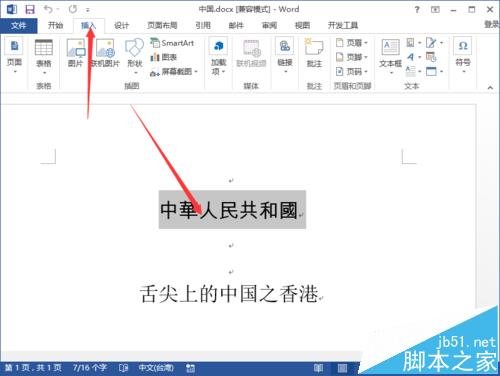Click page count 第1页,共1页 in status bar

(33, 368)
